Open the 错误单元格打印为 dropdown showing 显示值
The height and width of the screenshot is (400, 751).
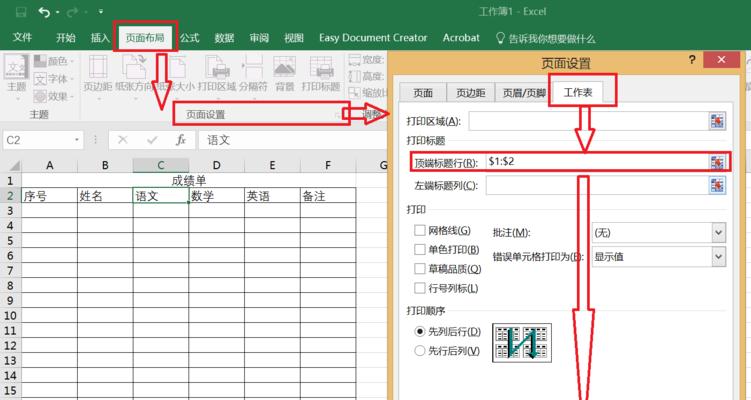click(659, 257)
